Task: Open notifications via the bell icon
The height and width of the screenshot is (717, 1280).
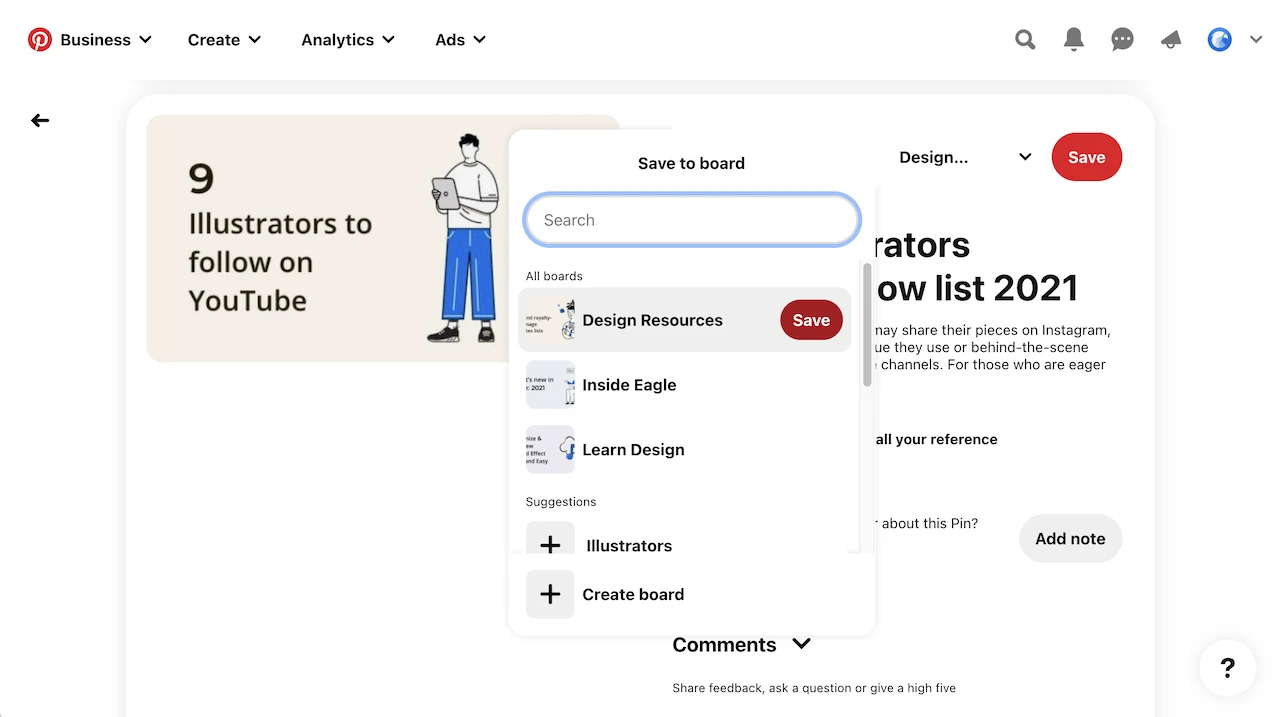Action: point(1073,39)
